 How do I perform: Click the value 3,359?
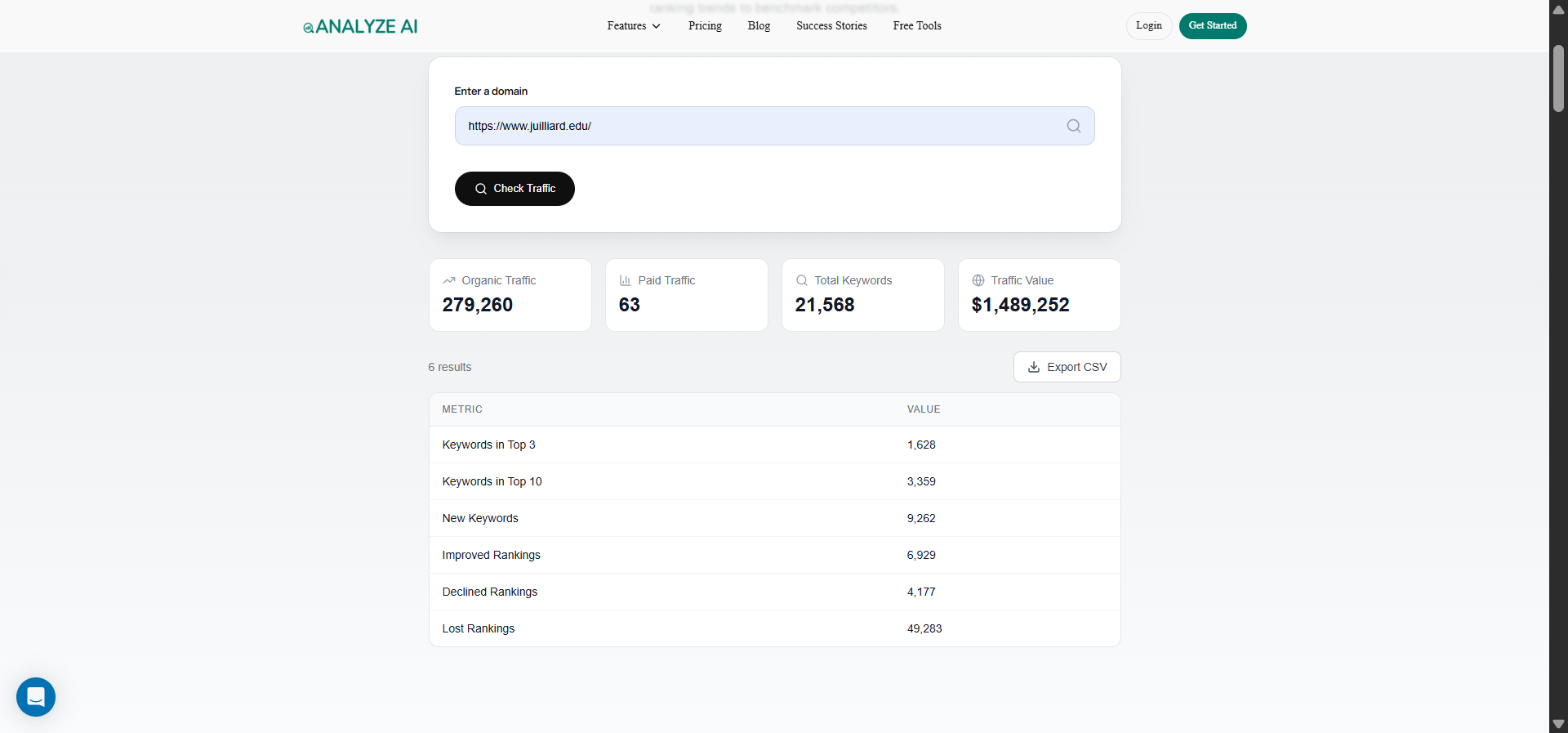click(x=921, y=481)
